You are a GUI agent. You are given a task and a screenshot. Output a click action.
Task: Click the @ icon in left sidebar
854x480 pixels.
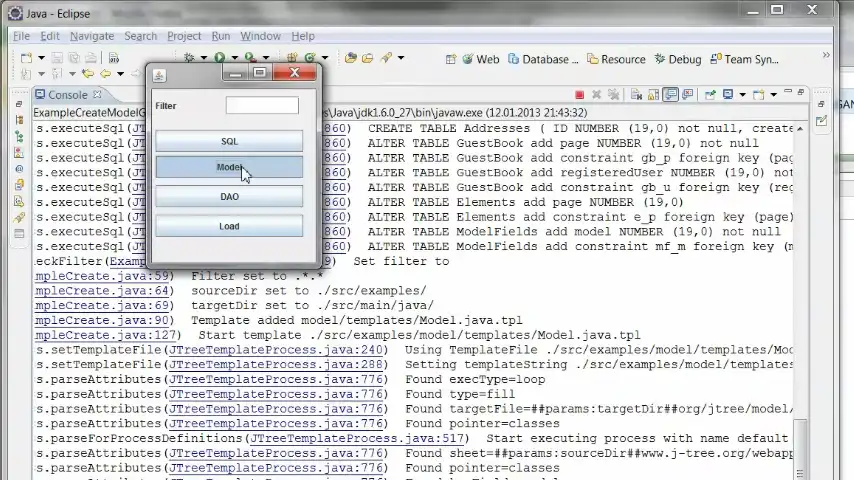pos(19,169)
